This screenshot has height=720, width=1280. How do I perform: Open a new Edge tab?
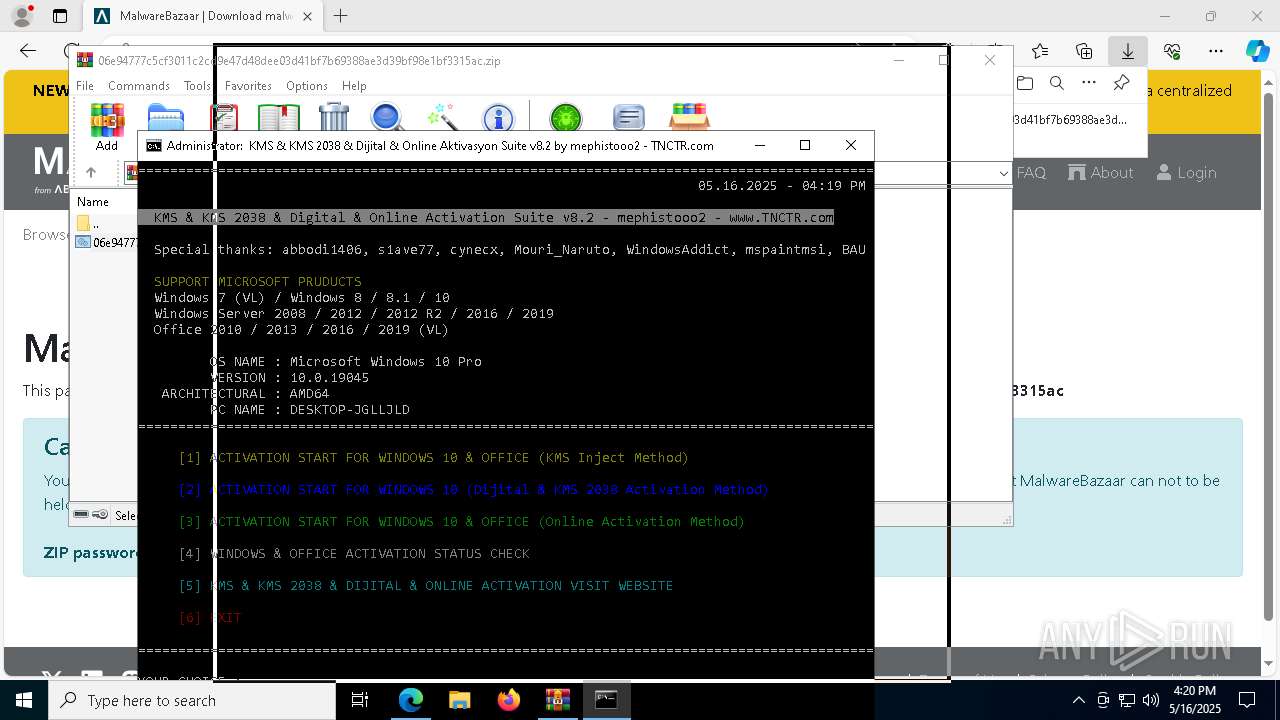tap(341, 16)
